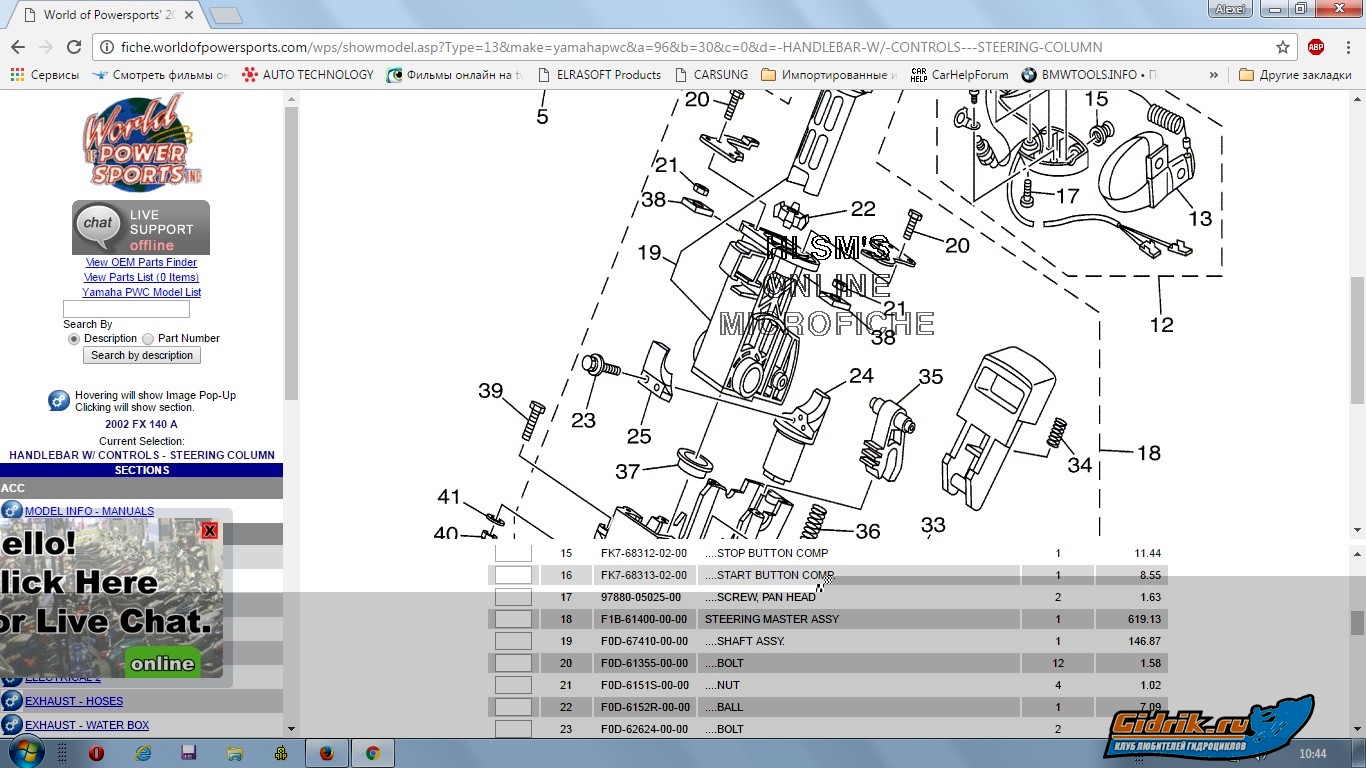
Task: Bookmark this page with the star icon
Action: click(x=1283, y=47)
